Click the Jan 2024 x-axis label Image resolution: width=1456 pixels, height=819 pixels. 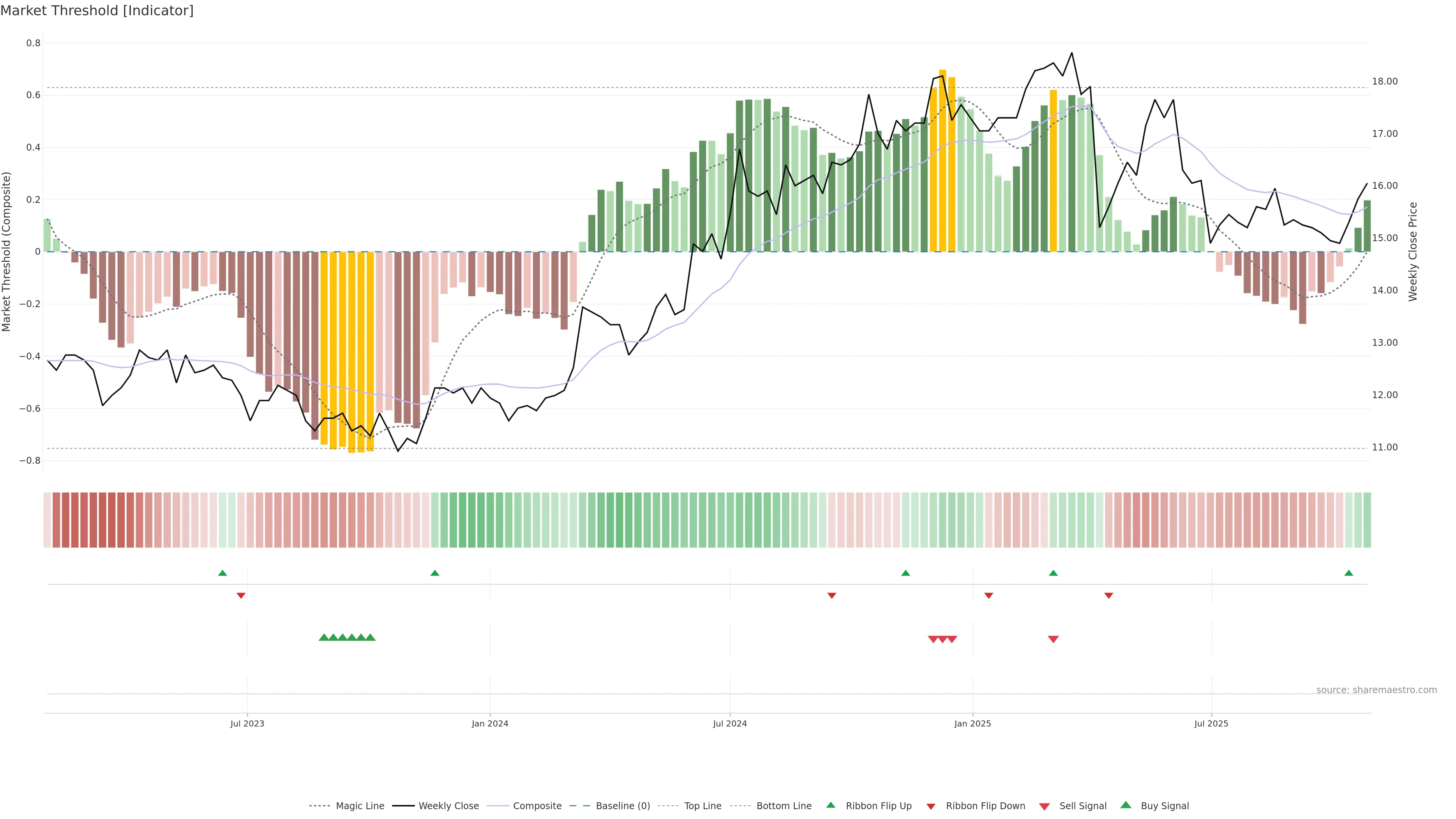(x=490, y=723)
